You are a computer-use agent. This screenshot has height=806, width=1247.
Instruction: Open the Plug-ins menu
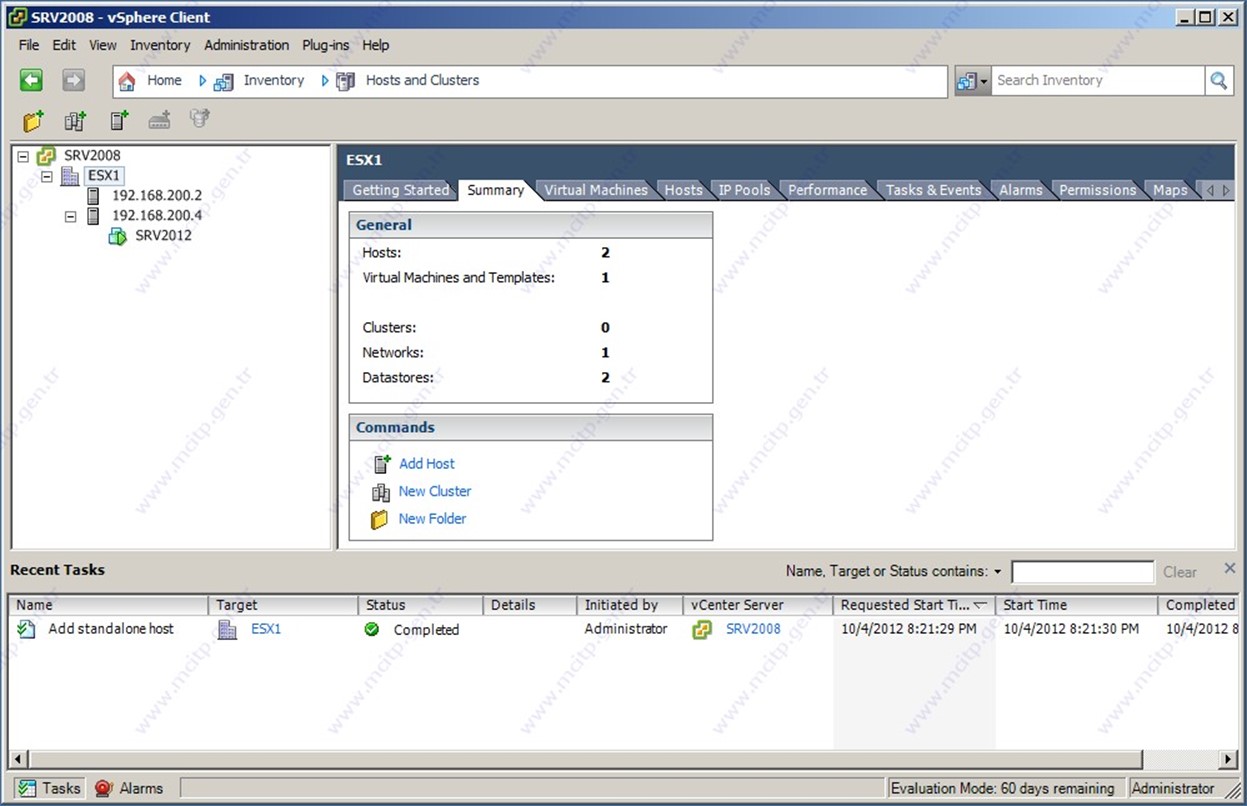click(x=326, y=45)
